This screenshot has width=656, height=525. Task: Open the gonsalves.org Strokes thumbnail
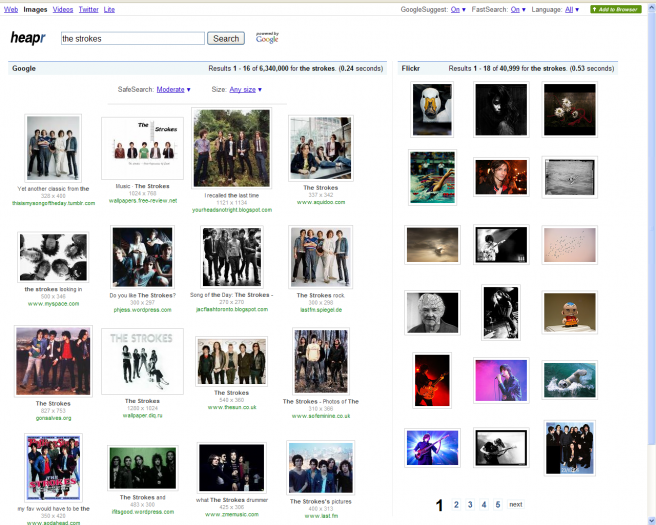(x=53, y=361)
